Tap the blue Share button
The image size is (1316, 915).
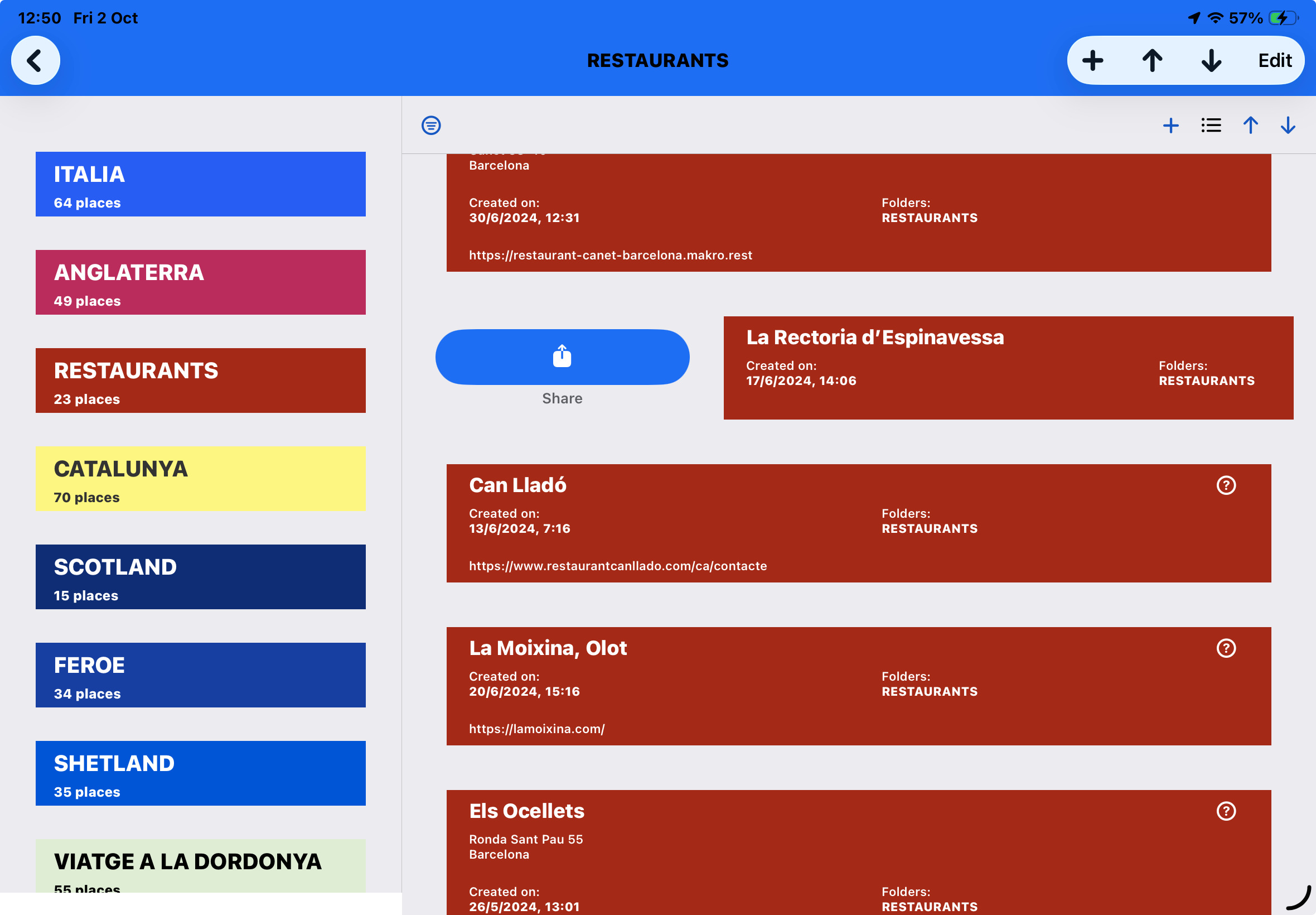562,357
